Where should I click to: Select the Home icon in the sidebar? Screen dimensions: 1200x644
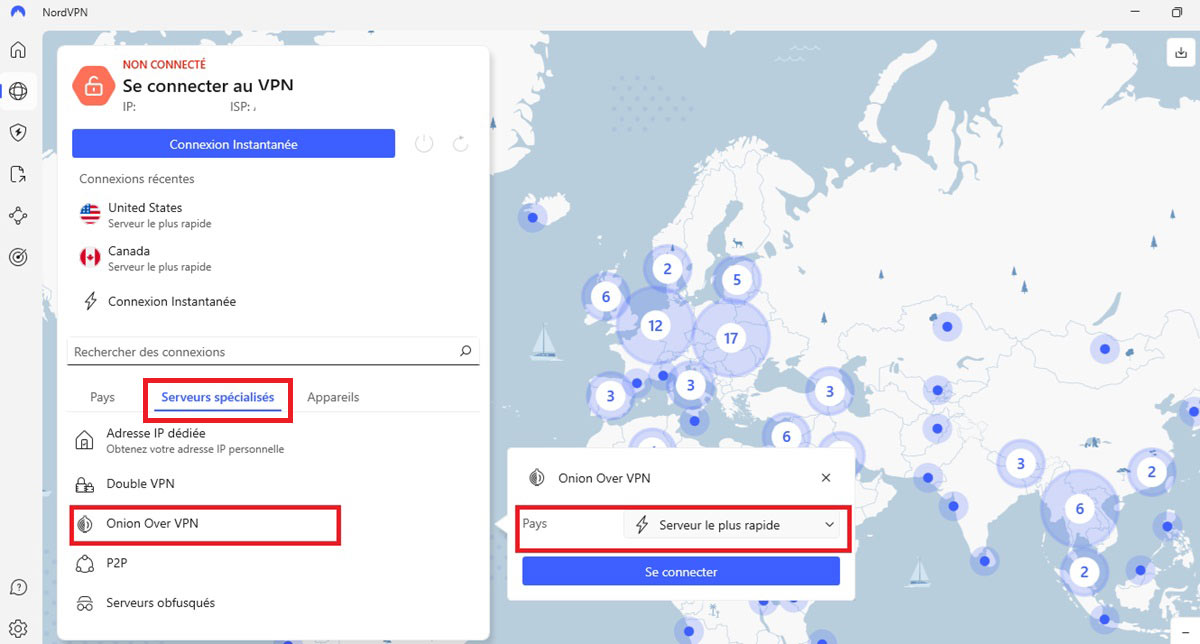(18, 49)
